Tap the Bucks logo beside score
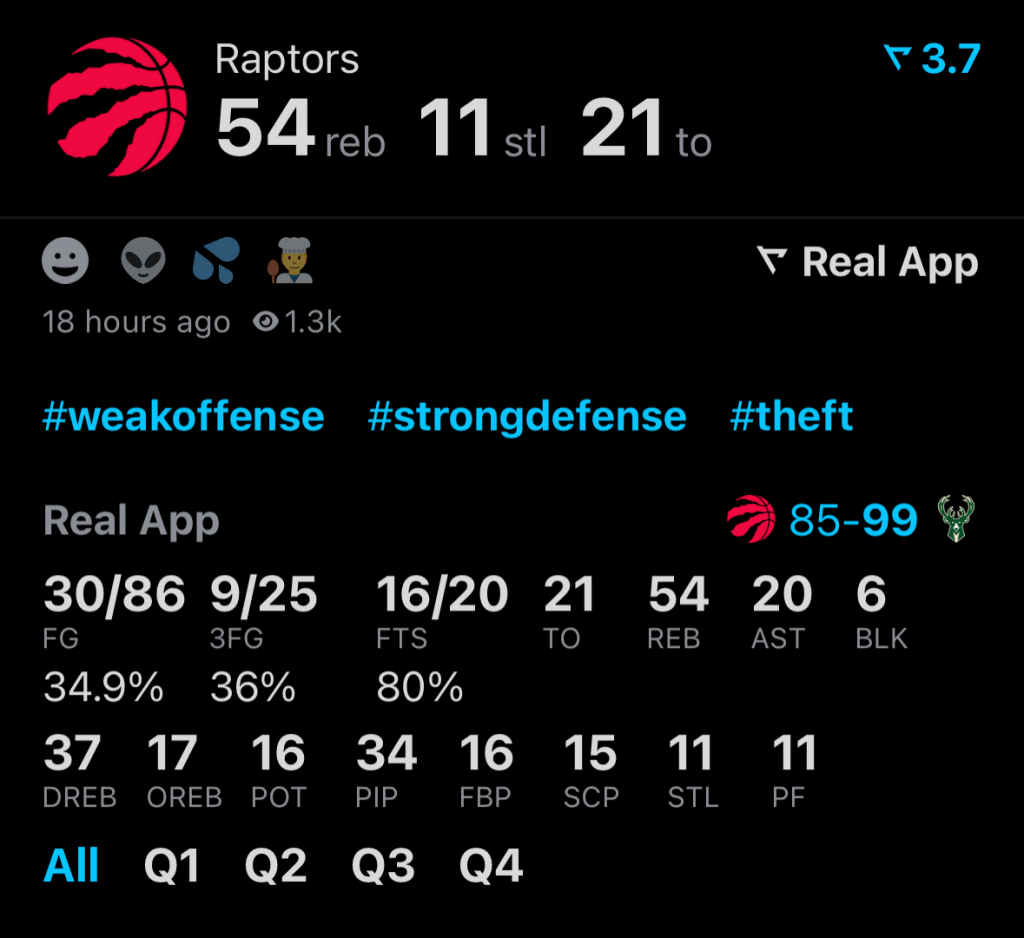Screen dimensions: 1024x938 [956, 520]
